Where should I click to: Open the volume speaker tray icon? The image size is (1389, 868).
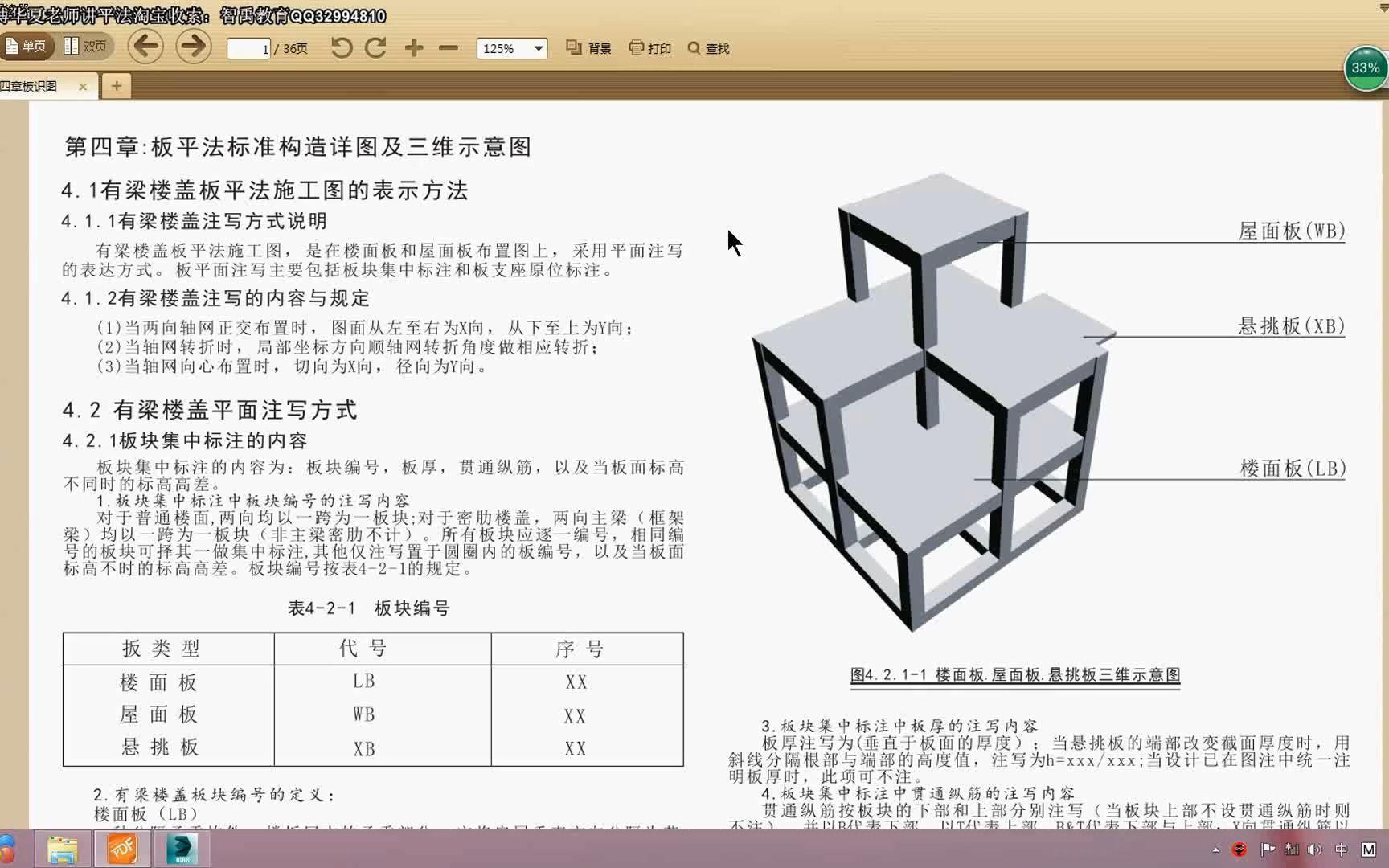(1315, 850)
